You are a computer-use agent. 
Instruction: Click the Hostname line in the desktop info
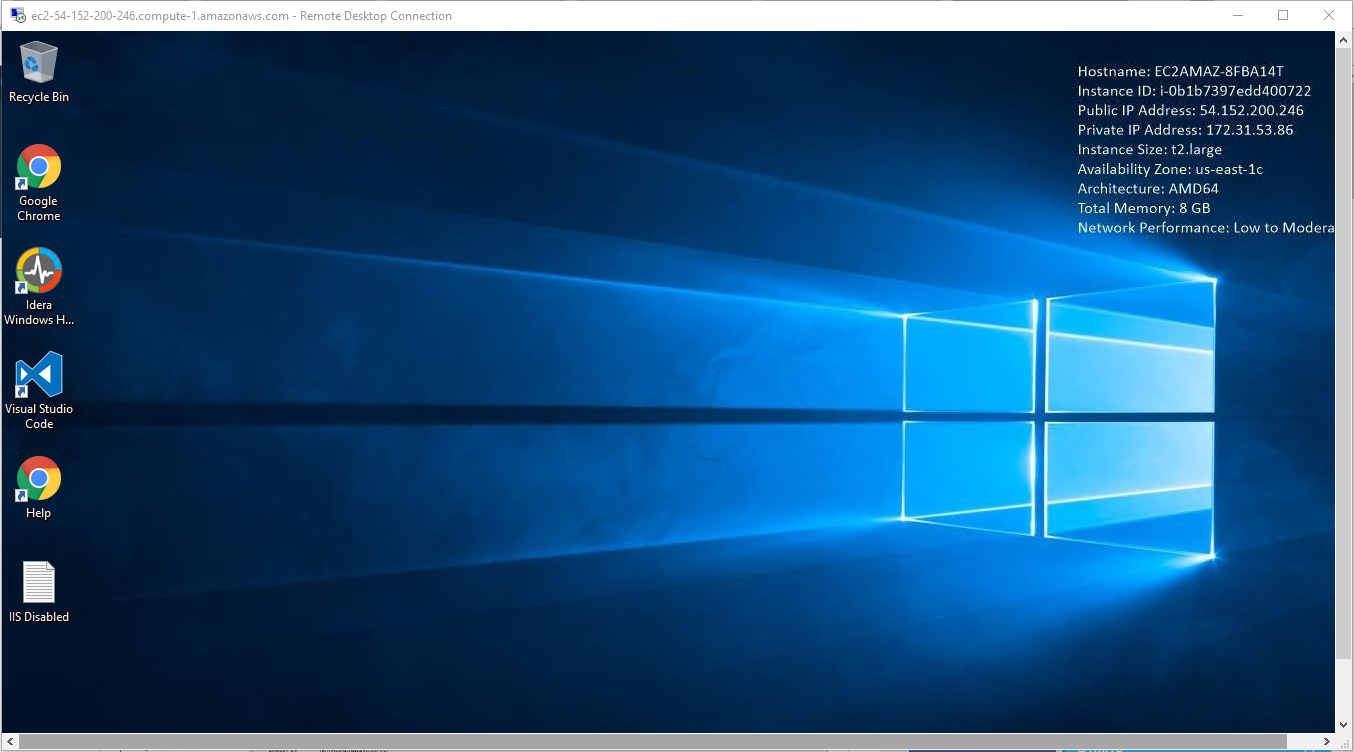coord(1180,72)
